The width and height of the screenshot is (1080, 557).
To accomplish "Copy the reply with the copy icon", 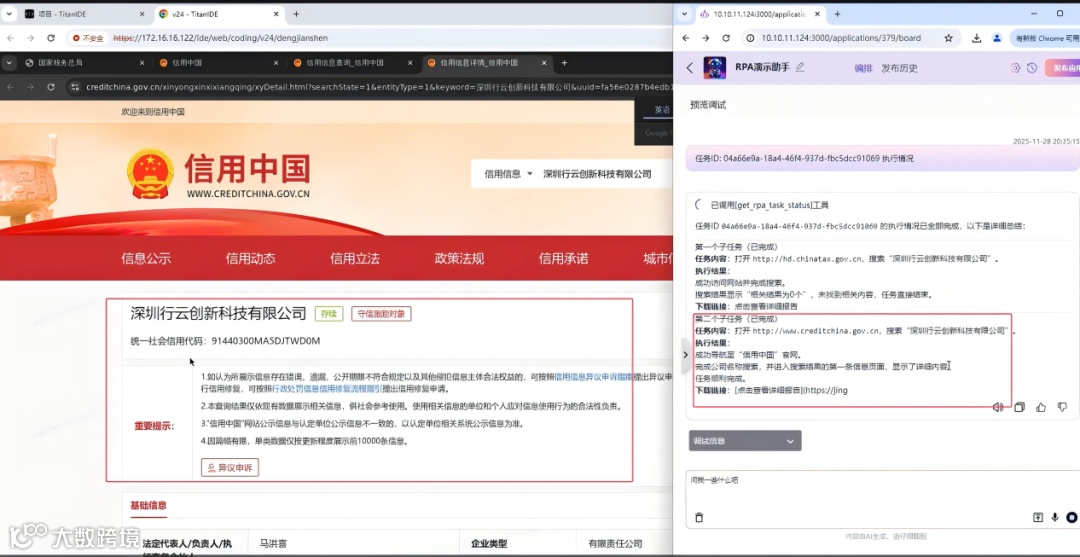I will [1019, 407].
